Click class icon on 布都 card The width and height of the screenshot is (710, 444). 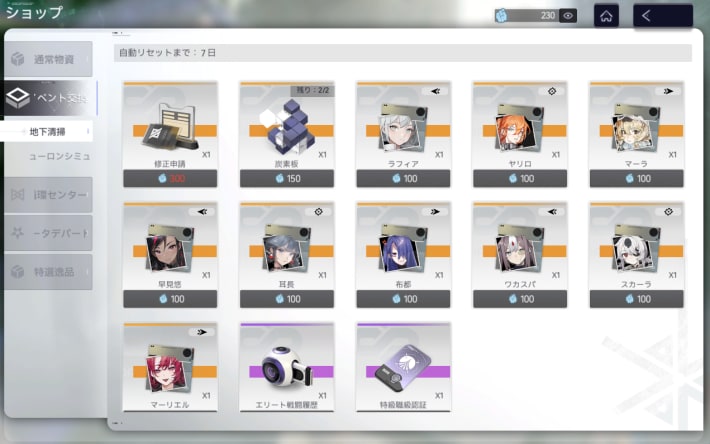pos(435,211)
